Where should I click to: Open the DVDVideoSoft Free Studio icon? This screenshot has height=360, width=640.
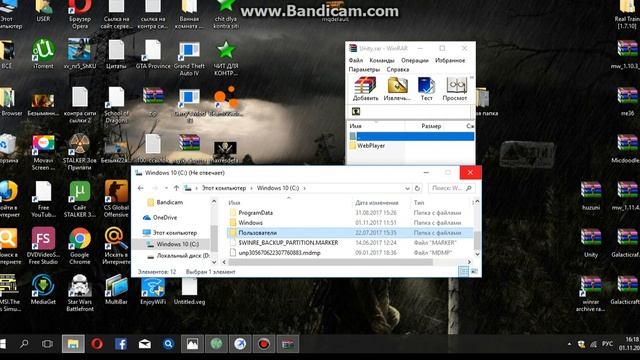pyautogui.click(x=43, y=246)
